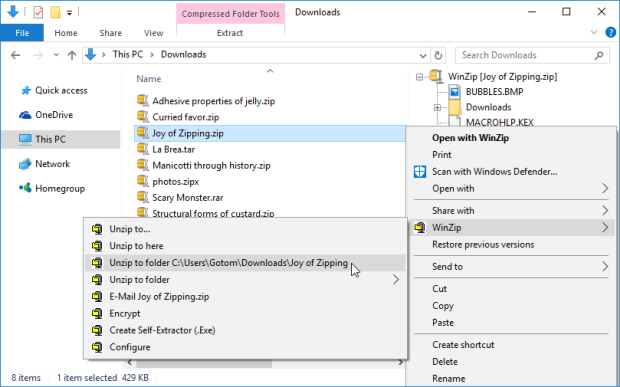Select This PC in navigation pane

(x=60, y=139)
